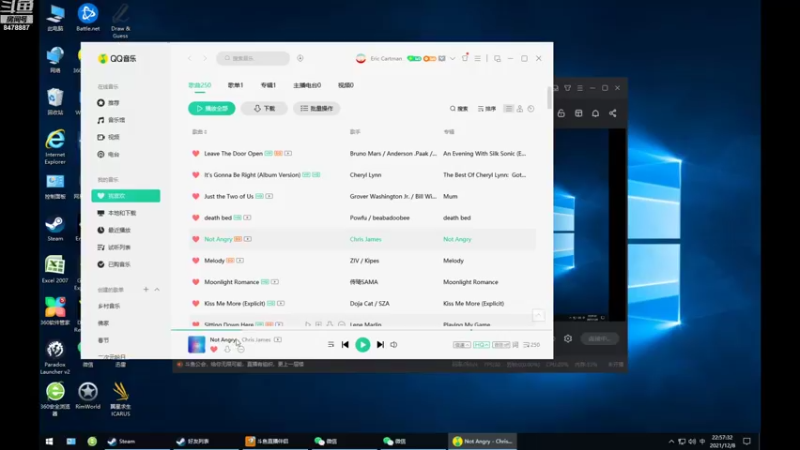
Task: Show lyrics with the lyric icon
Action: pos(515,345)
